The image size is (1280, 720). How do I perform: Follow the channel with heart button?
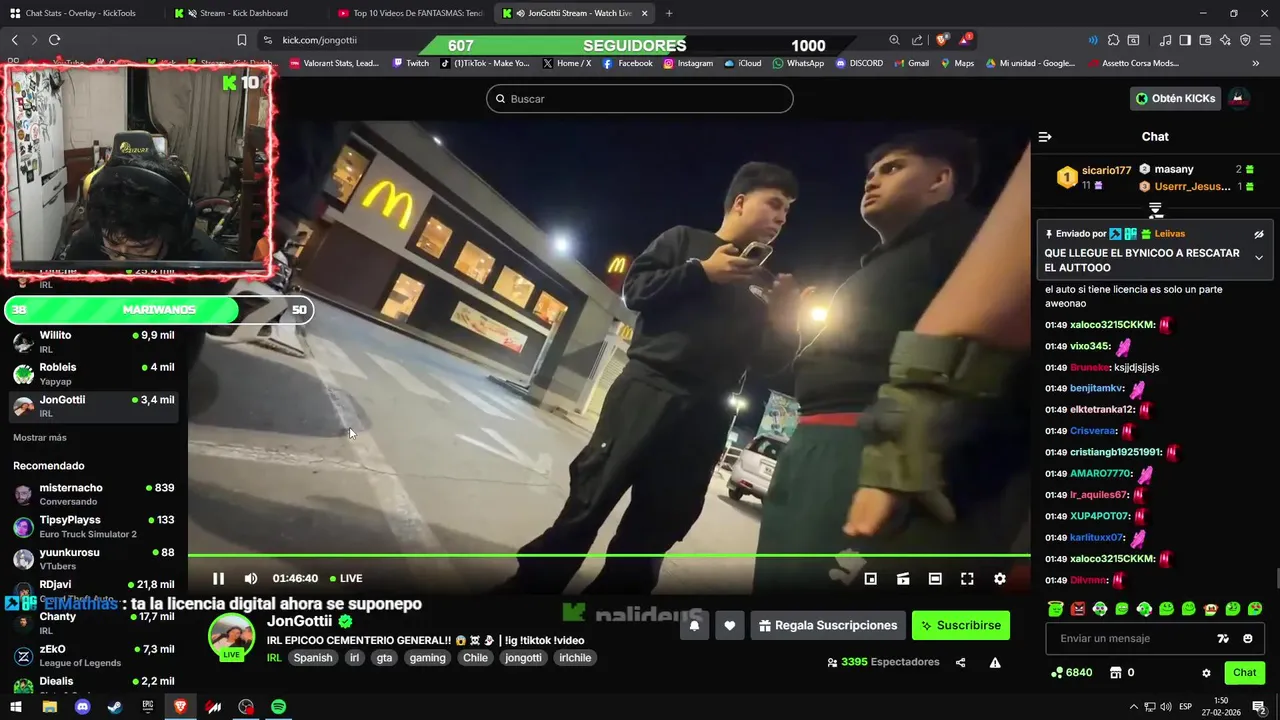730,625
